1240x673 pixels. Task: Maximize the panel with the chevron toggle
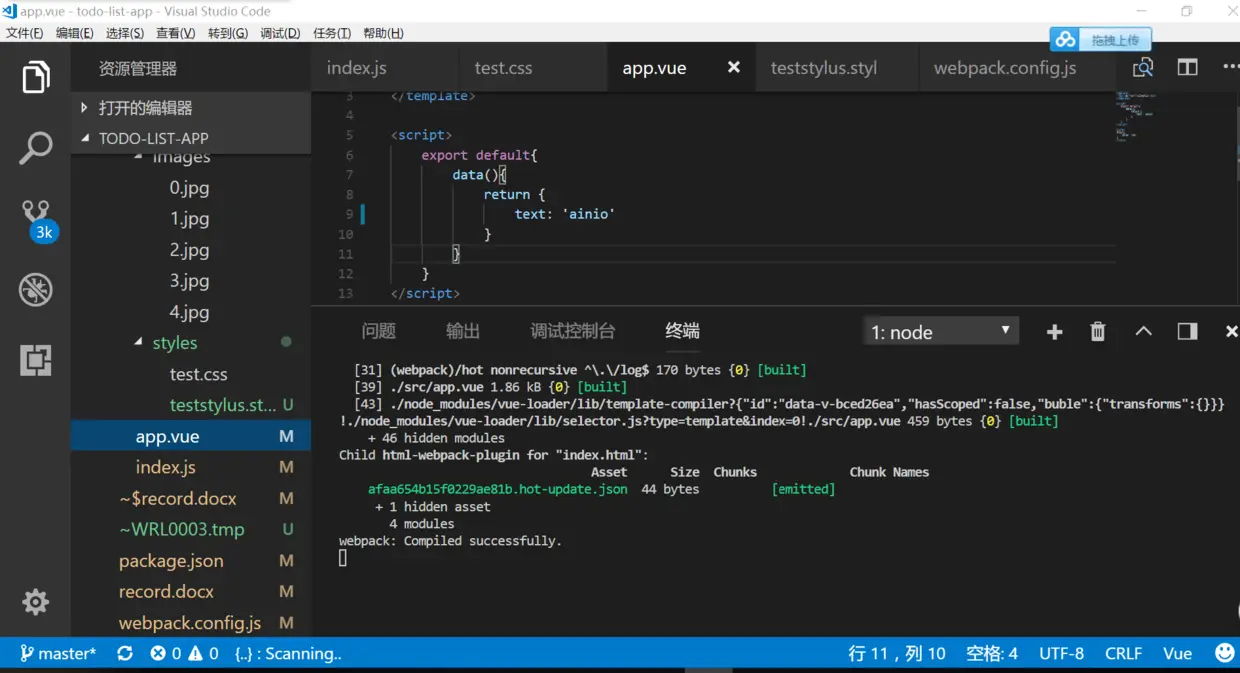(x=1143, y=331)
